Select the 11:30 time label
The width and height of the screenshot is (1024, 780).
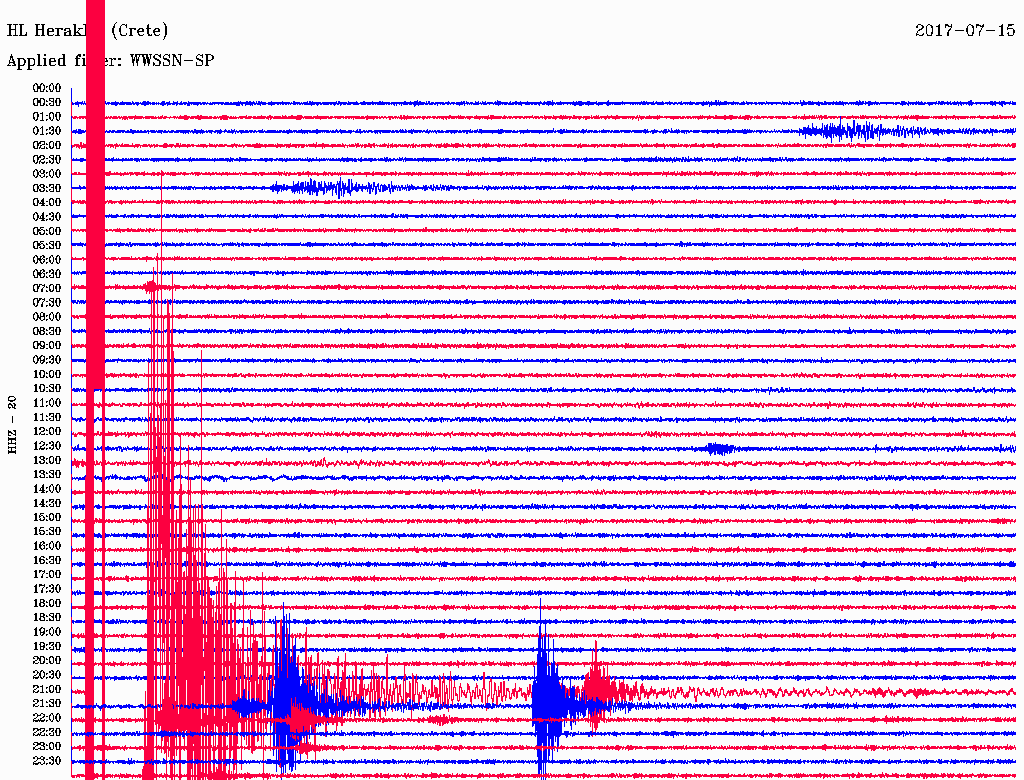click(46, 417)
